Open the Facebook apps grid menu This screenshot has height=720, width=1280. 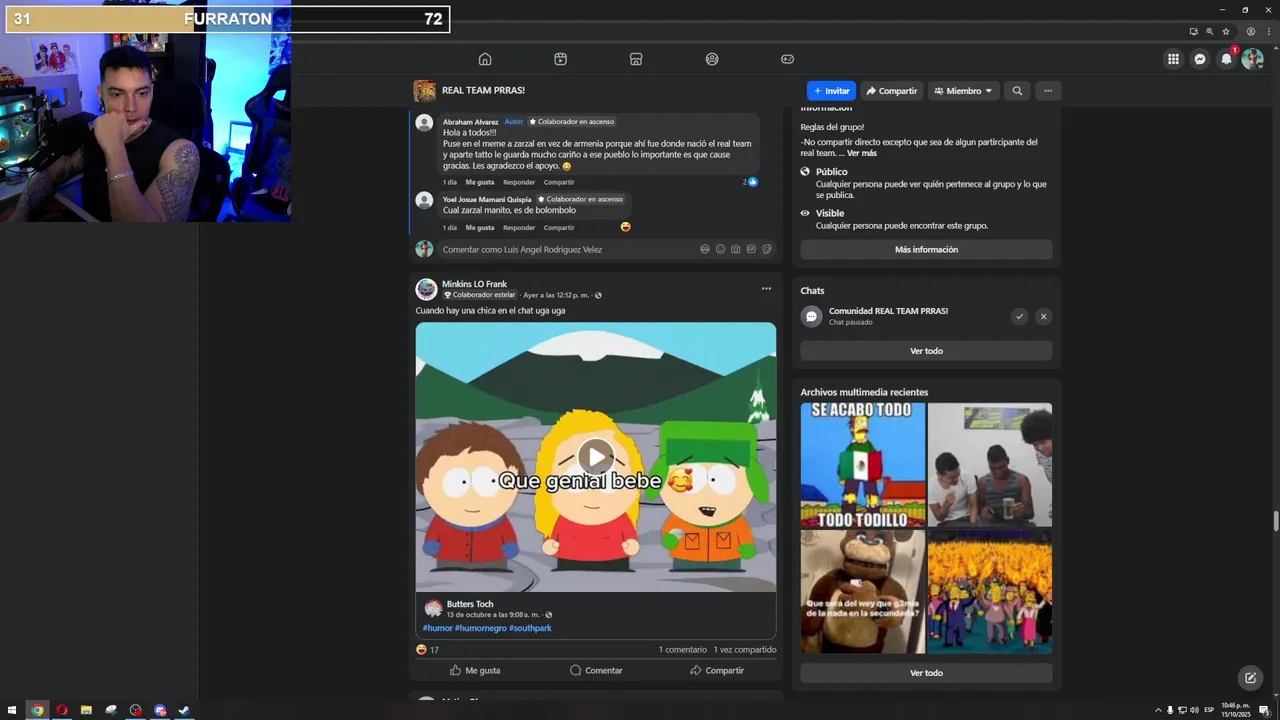click(x=1173, y=59)
